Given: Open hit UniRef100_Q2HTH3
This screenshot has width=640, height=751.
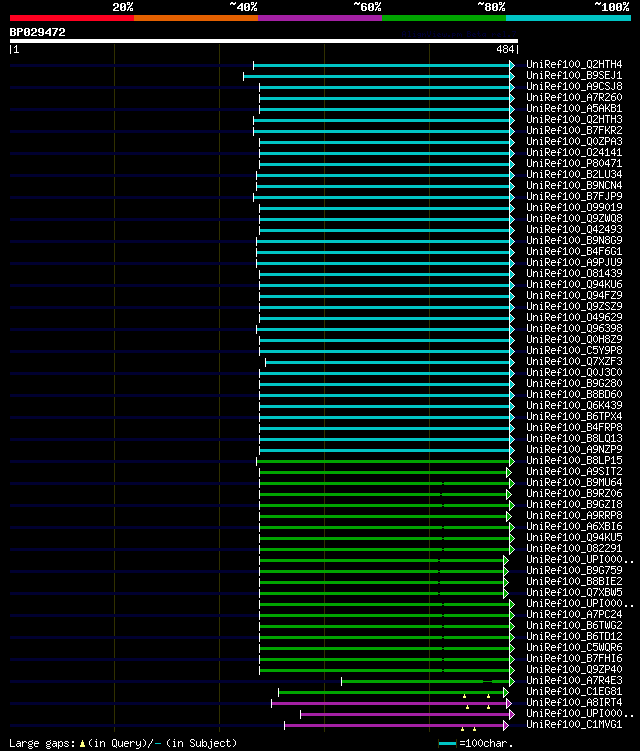Looking at the screenshot, I should pyautogui.click(x=574, y=119).
